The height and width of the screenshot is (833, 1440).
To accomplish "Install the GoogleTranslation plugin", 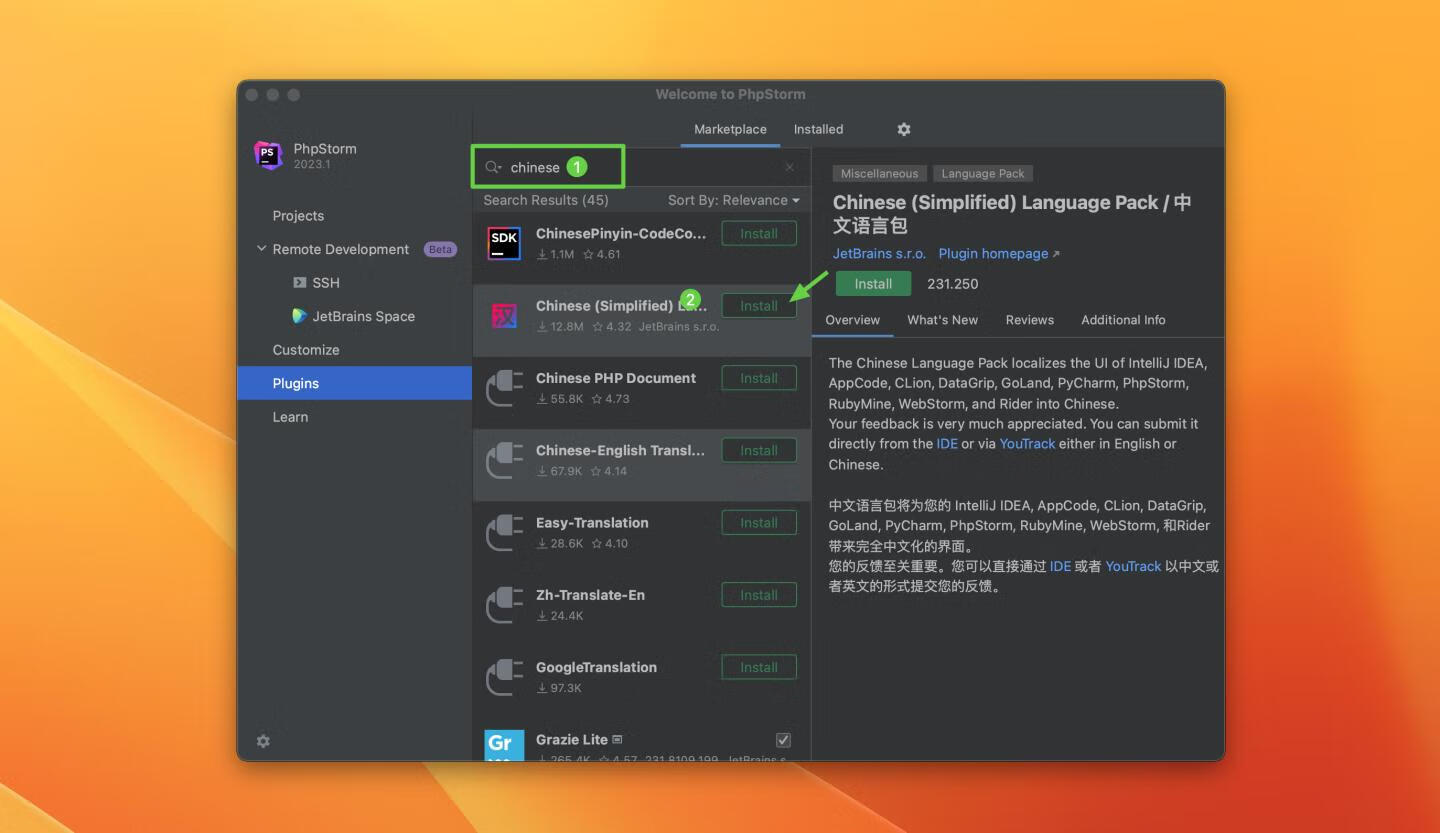I will (x=759, y=667).
